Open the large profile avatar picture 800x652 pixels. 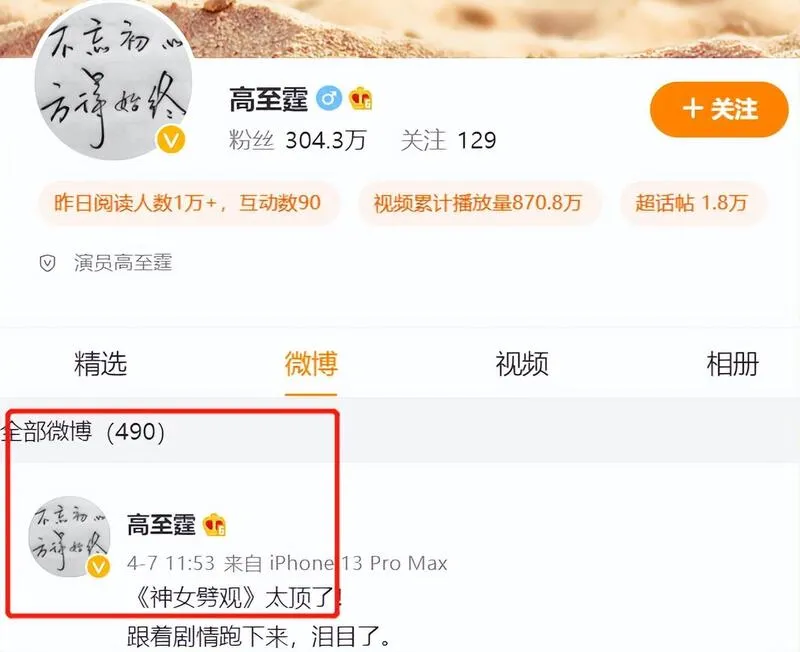pos(113,81)
